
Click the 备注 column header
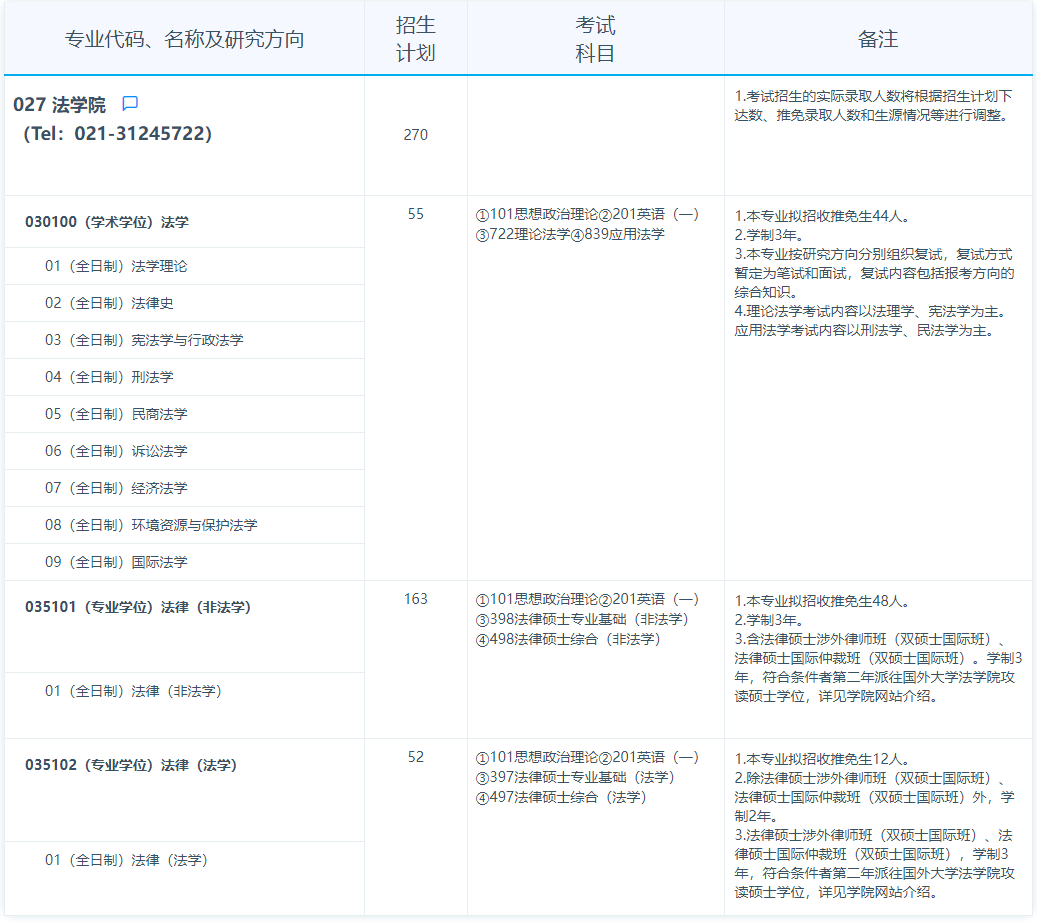click(878, 39)
